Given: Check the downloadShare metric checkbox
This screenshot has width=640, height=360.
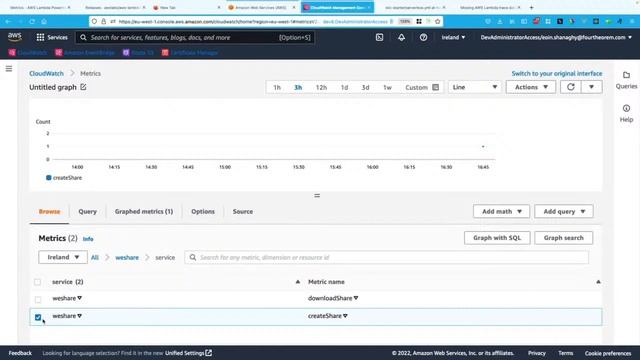Looking at the screenshot, I should point(38,299).
